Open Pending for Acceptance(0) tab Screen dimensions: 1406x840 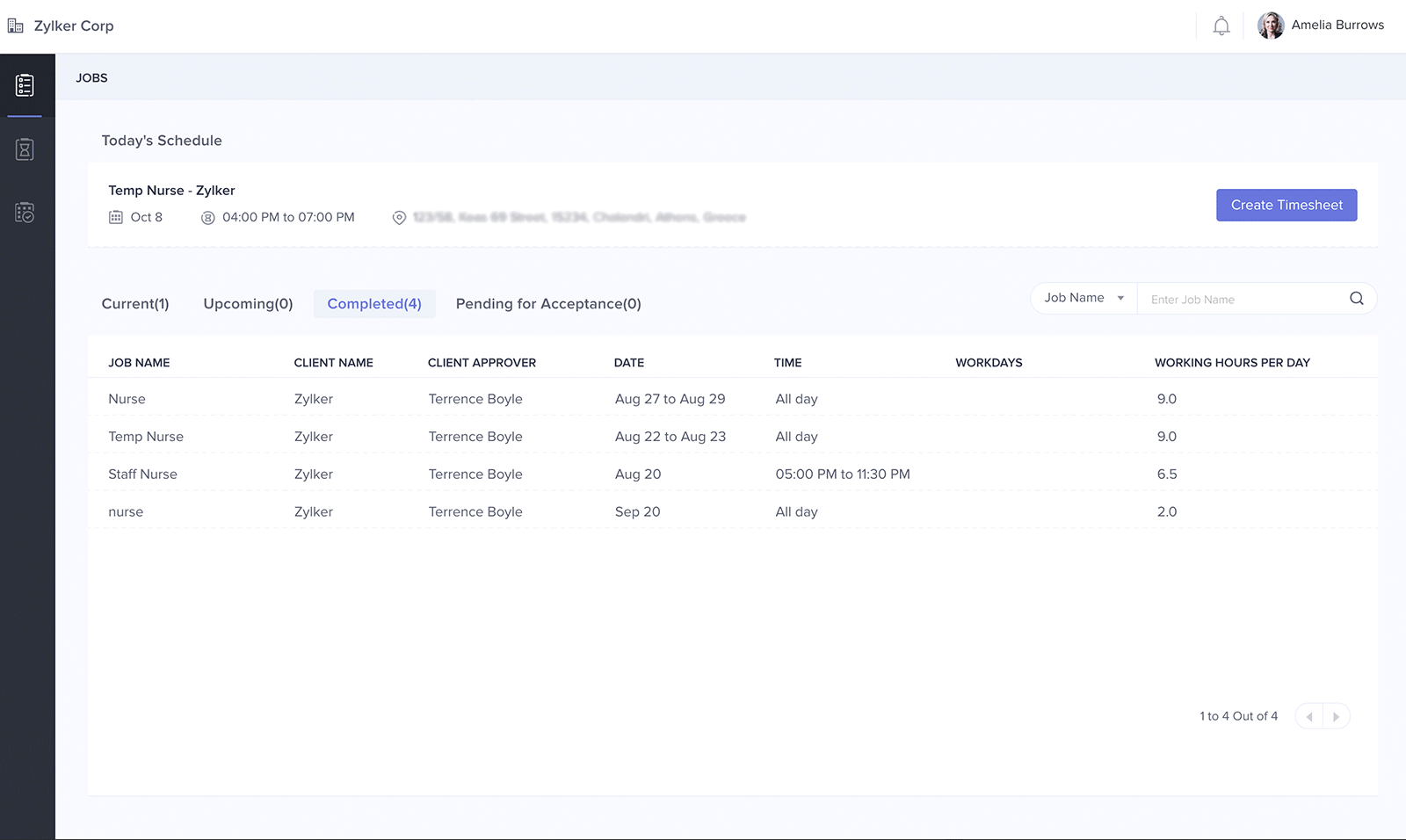pyautogui.click(x=548, y=304)
